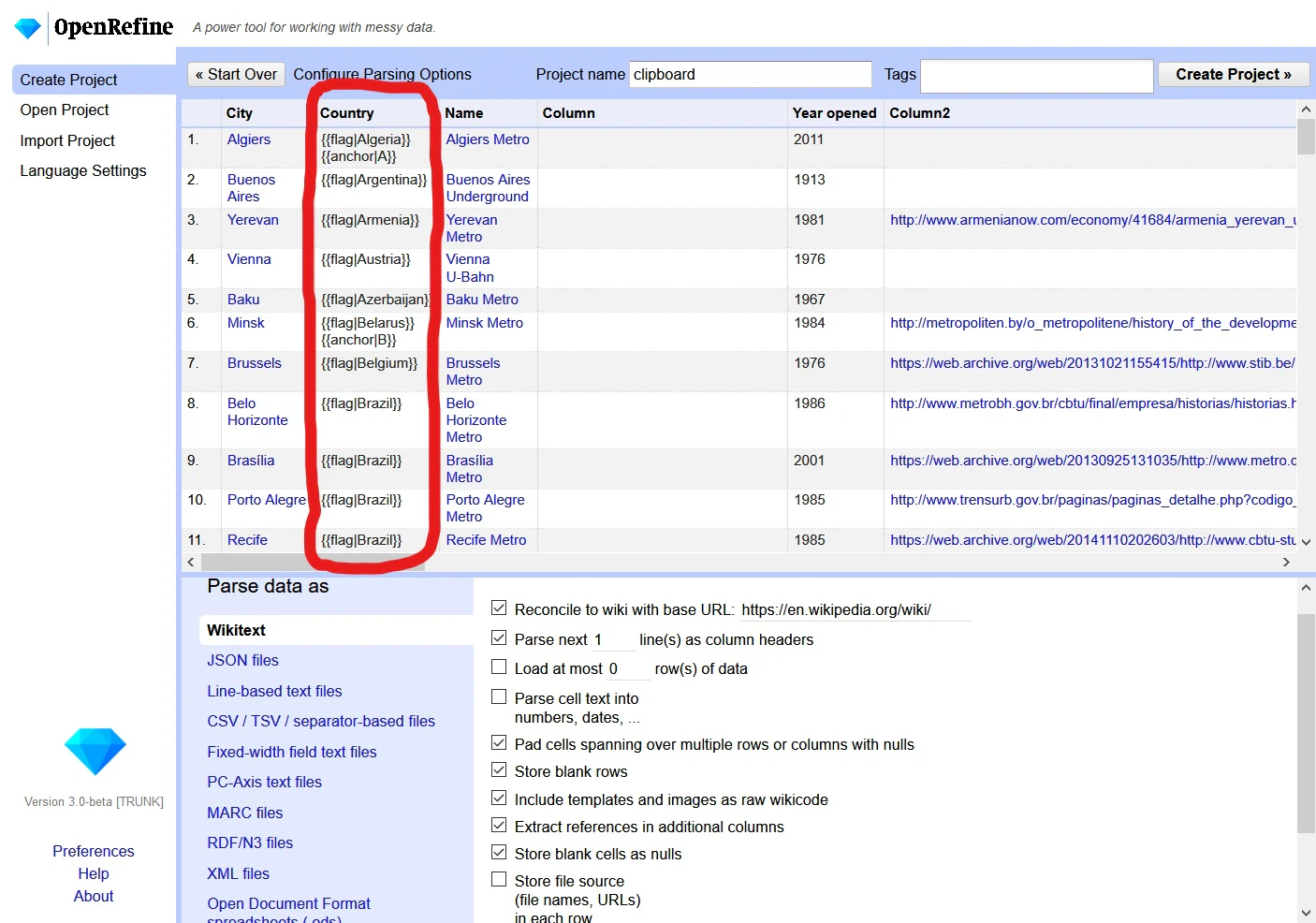The width and height of the screenshot is (1316, 923).
Task: Switch to the Open Project tab
Action: tap(65, 110)
